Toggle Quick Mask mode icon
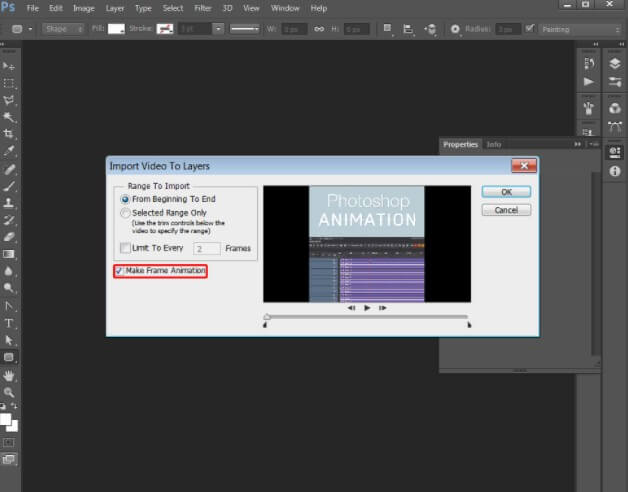The width and height of the screenshot is (628, 492). tap(9, 443)
